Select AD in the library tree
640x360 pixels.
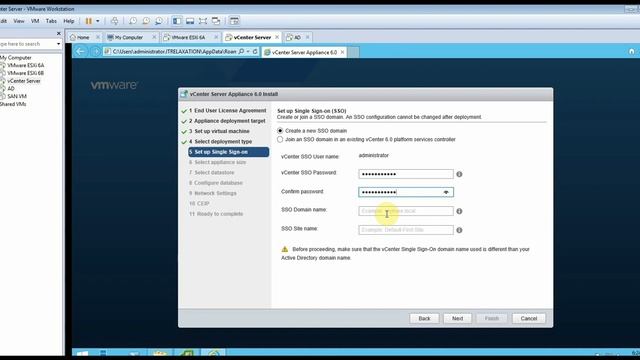(x=11, y=89)
